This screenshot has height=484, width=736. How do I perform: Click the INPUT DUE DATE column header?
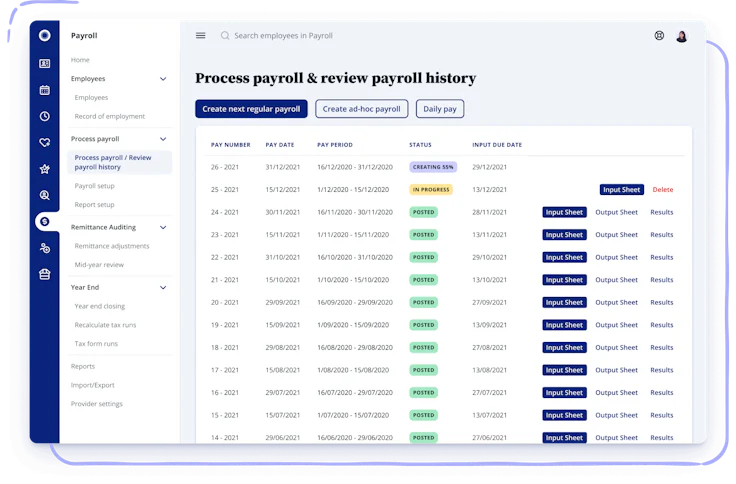(497, 145)
